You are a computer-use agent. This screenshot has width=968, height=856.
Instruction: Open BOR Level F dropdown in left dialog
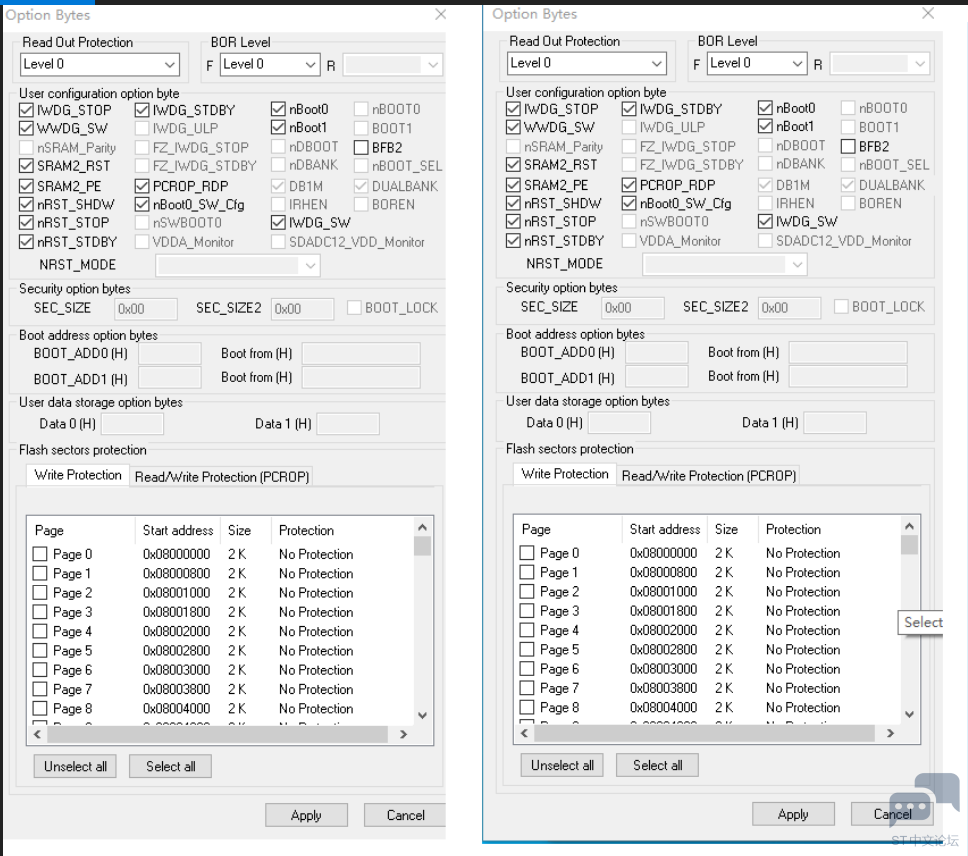point(270,64)
